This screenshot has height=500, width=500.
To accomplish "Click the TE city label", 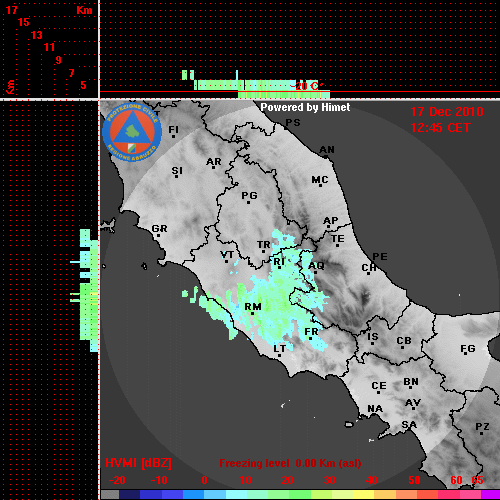I will pos(338,239).
